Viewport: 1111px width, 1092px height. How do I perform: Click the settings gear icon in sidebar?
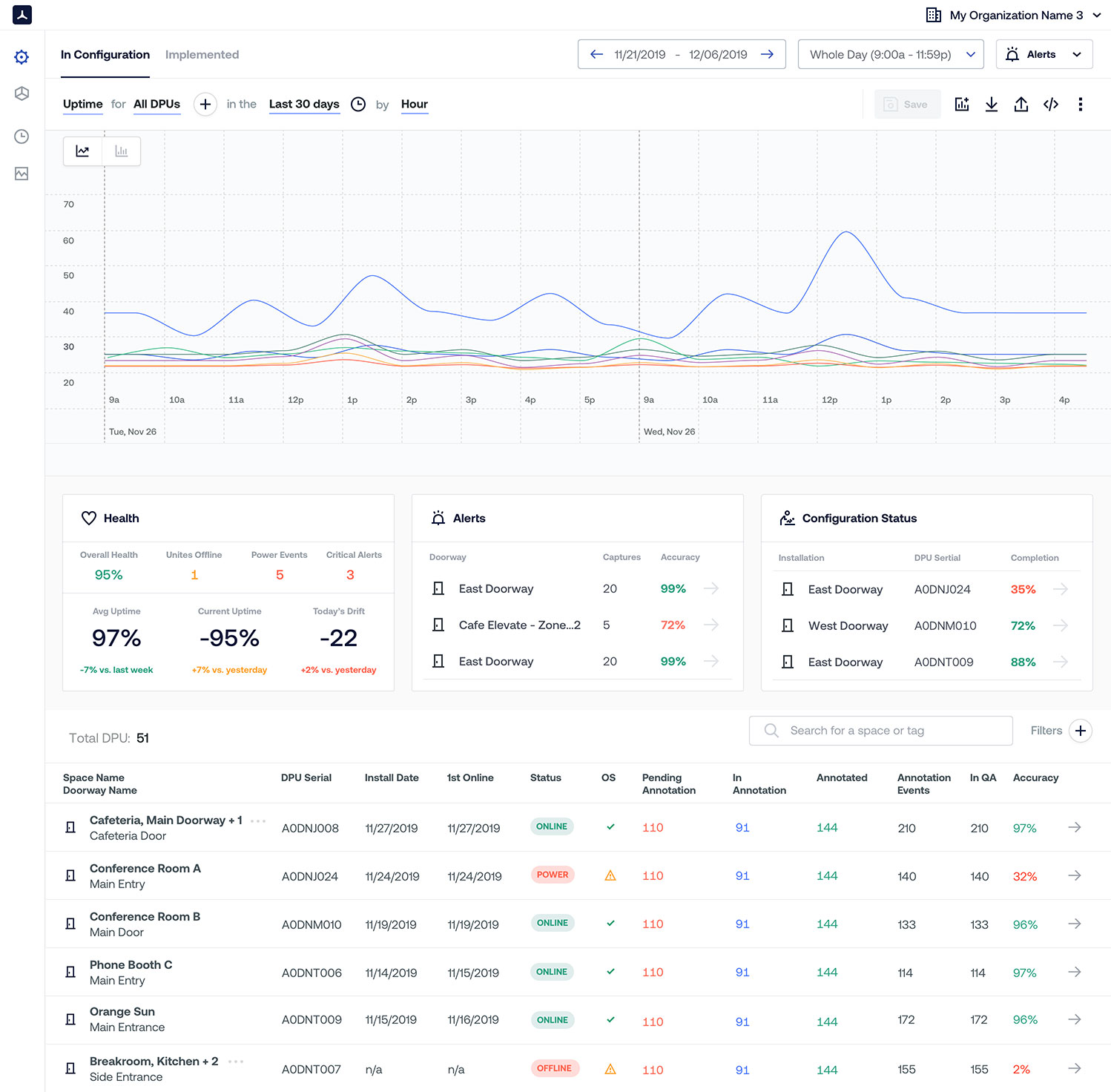[22, 57]
